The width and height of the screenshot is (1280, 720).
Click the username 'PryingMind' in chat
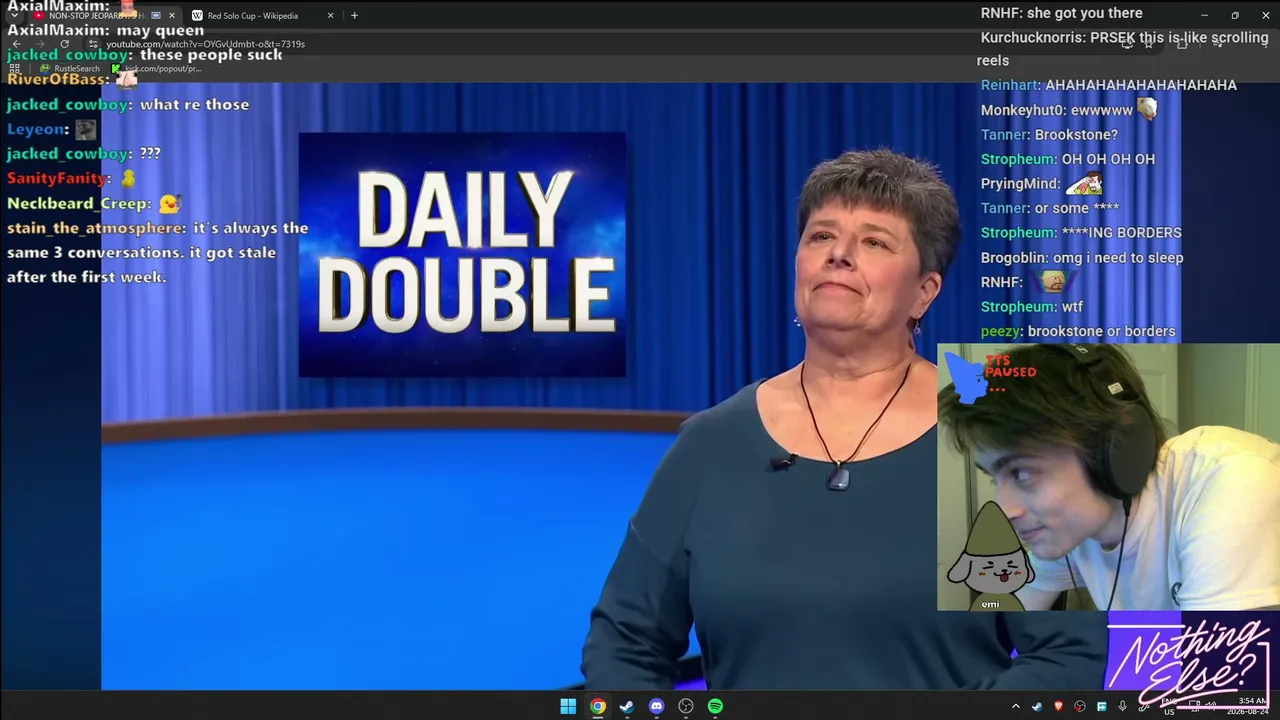coord(1020,184)
